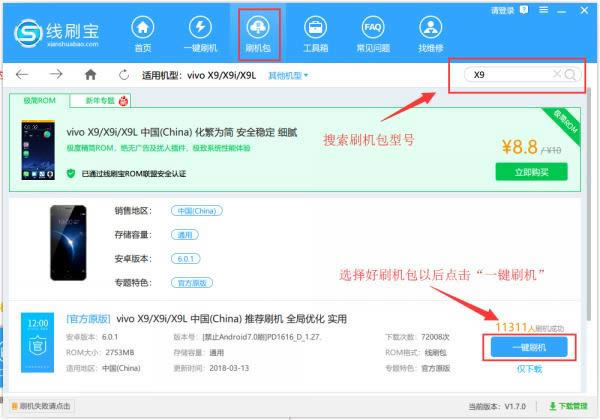Click the [官方原版] tag in the ROM title
Image resolution: width=600 pixels, height=420 pixels.
(88, 319)
